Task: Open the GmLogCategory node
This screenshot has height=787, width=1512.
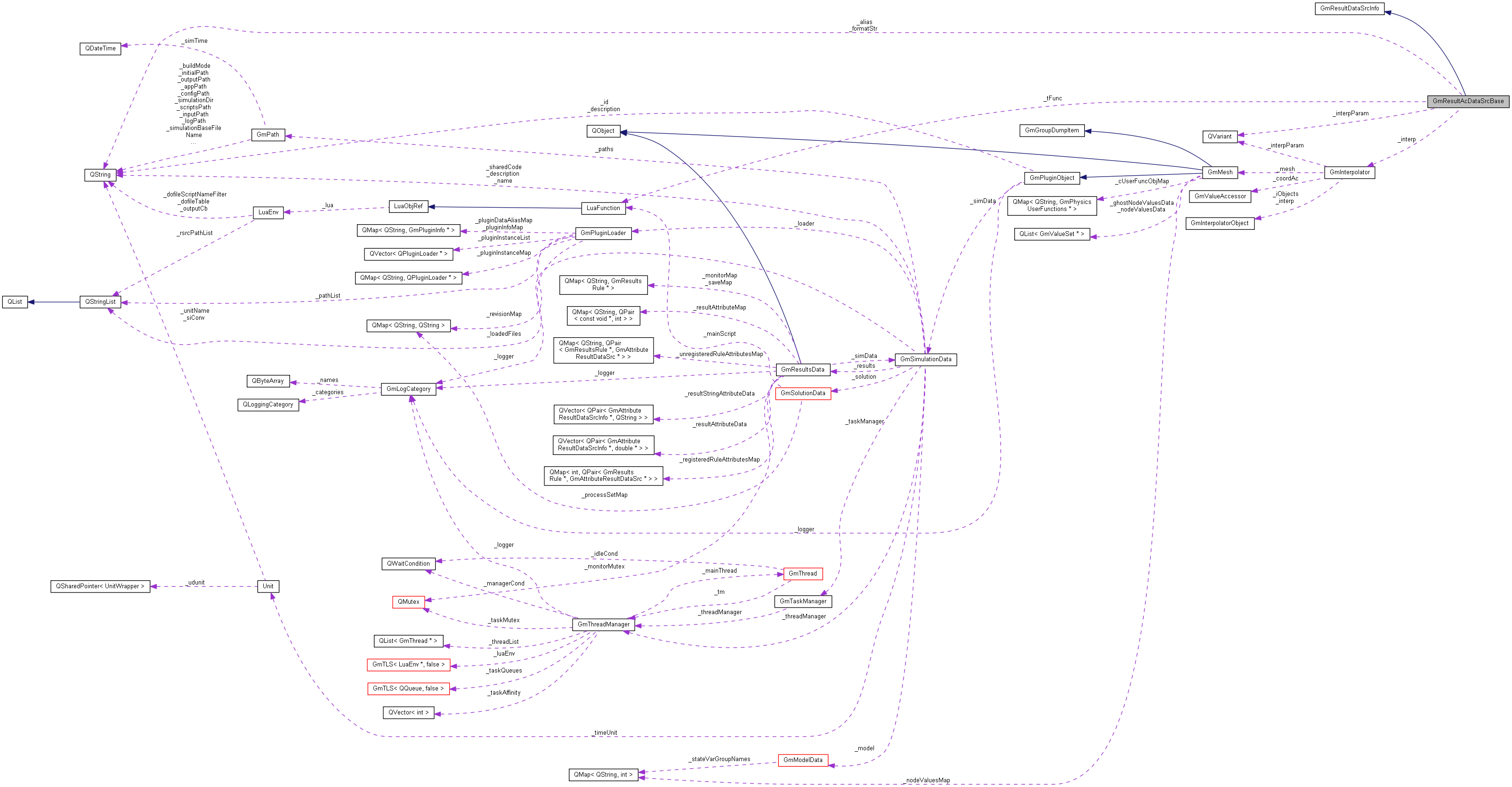Action: [x=408, y=389]
